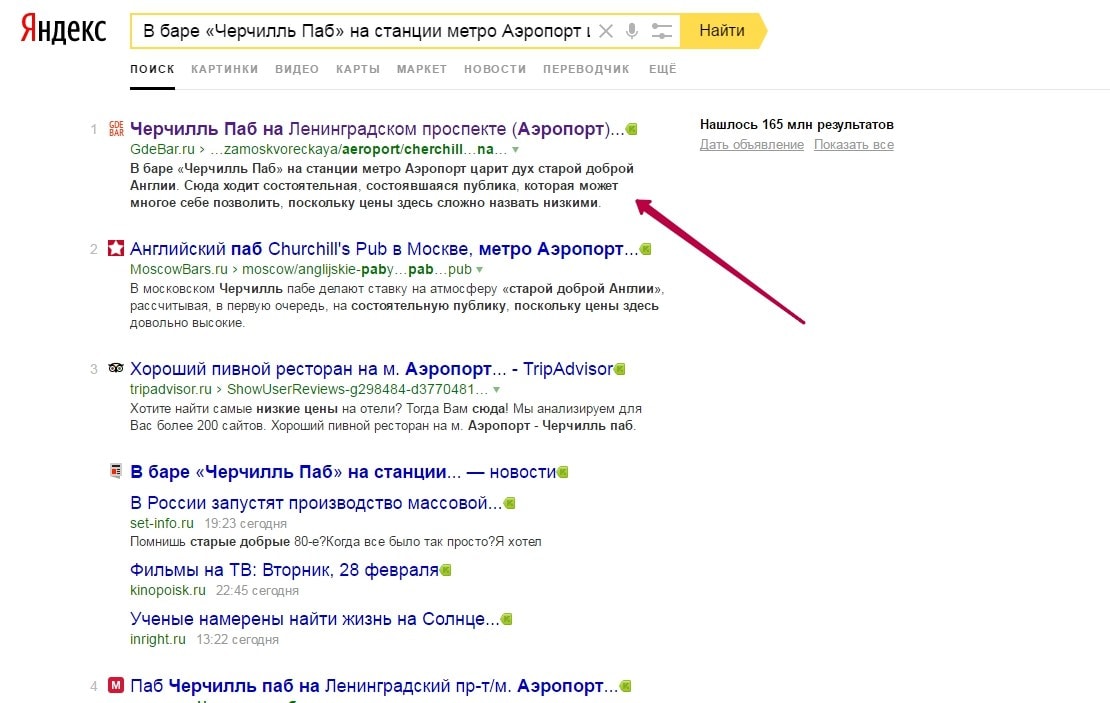The image size is (1110, 703).
Task: Click the set-info.ru source link
Action: pos(162,523)
